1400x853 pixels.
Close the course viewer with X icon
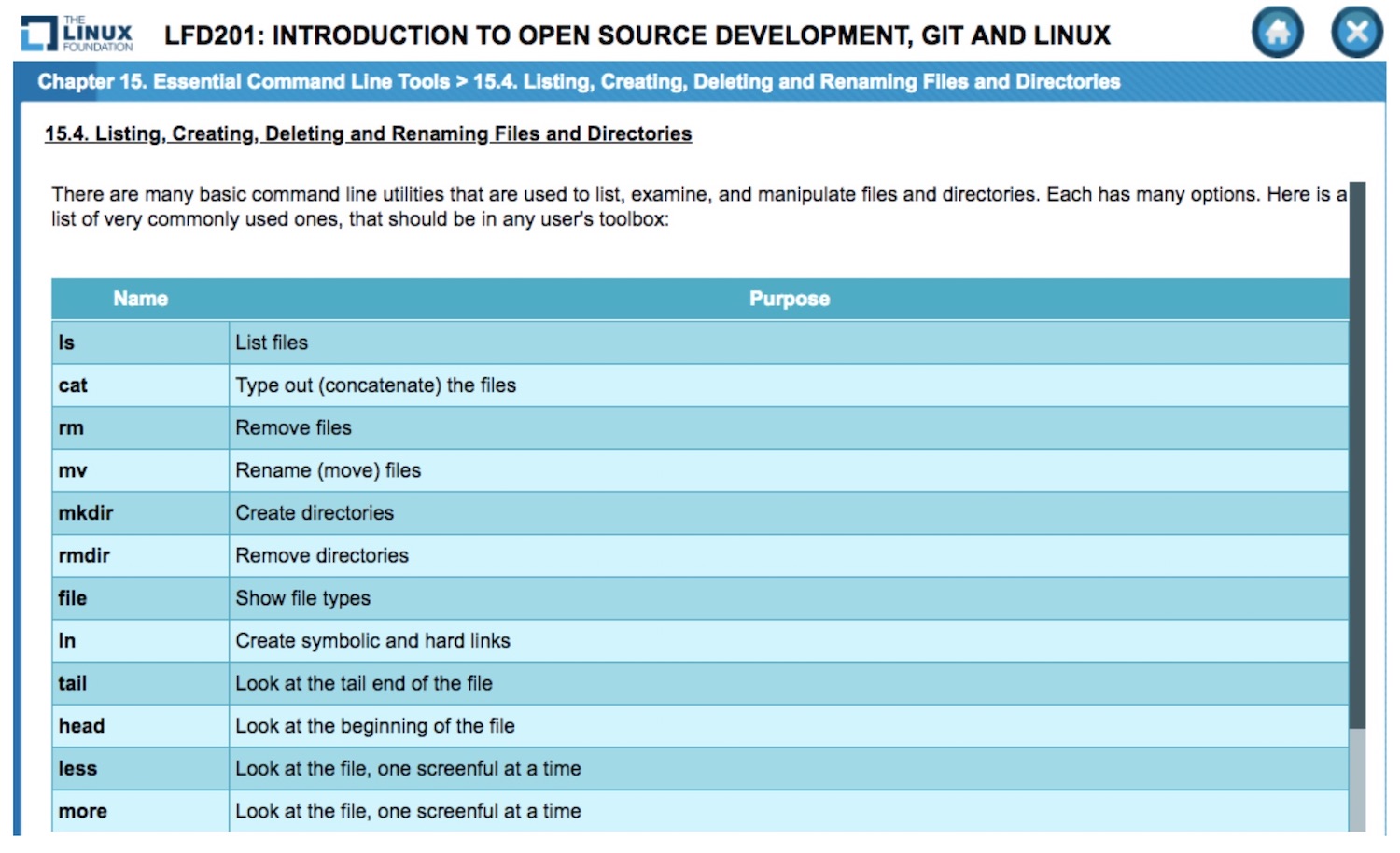[1357, 33]
